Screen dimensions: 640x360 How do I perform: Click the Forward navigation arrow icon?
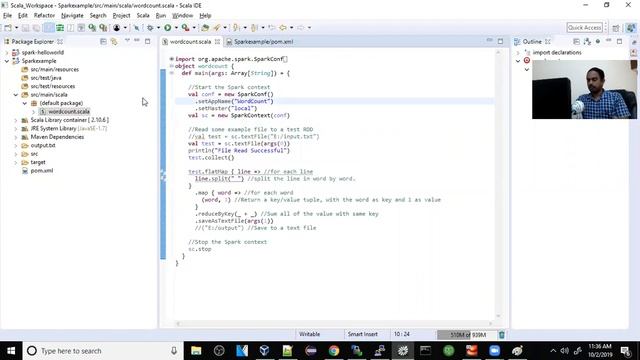click(x=301, y=28)
